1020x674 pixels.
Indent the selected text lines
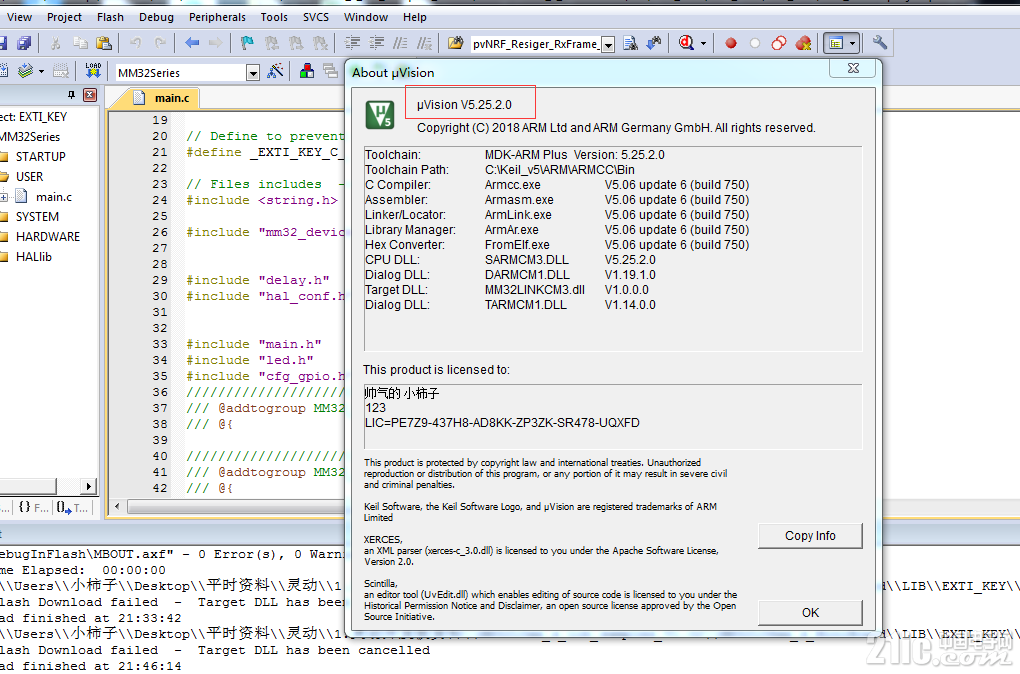pos(352,44)
